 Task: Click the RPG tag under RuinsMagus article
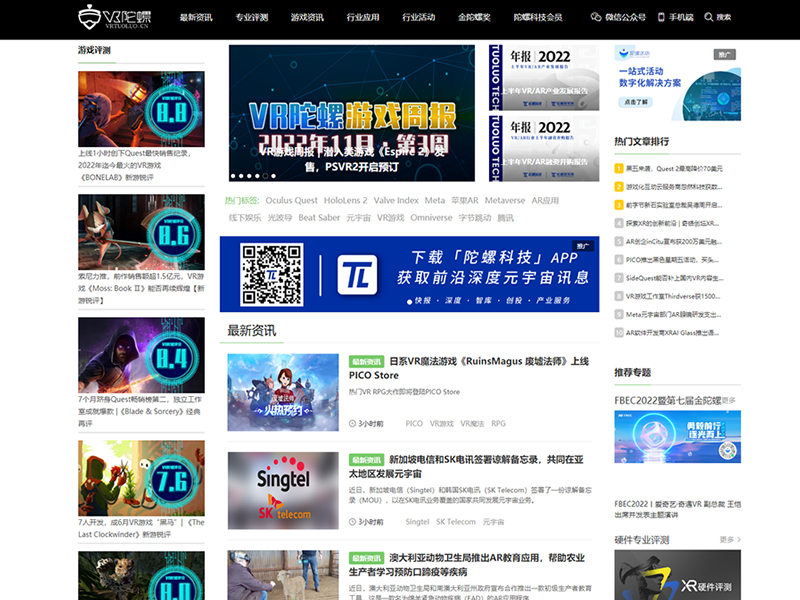pos(498,423)
